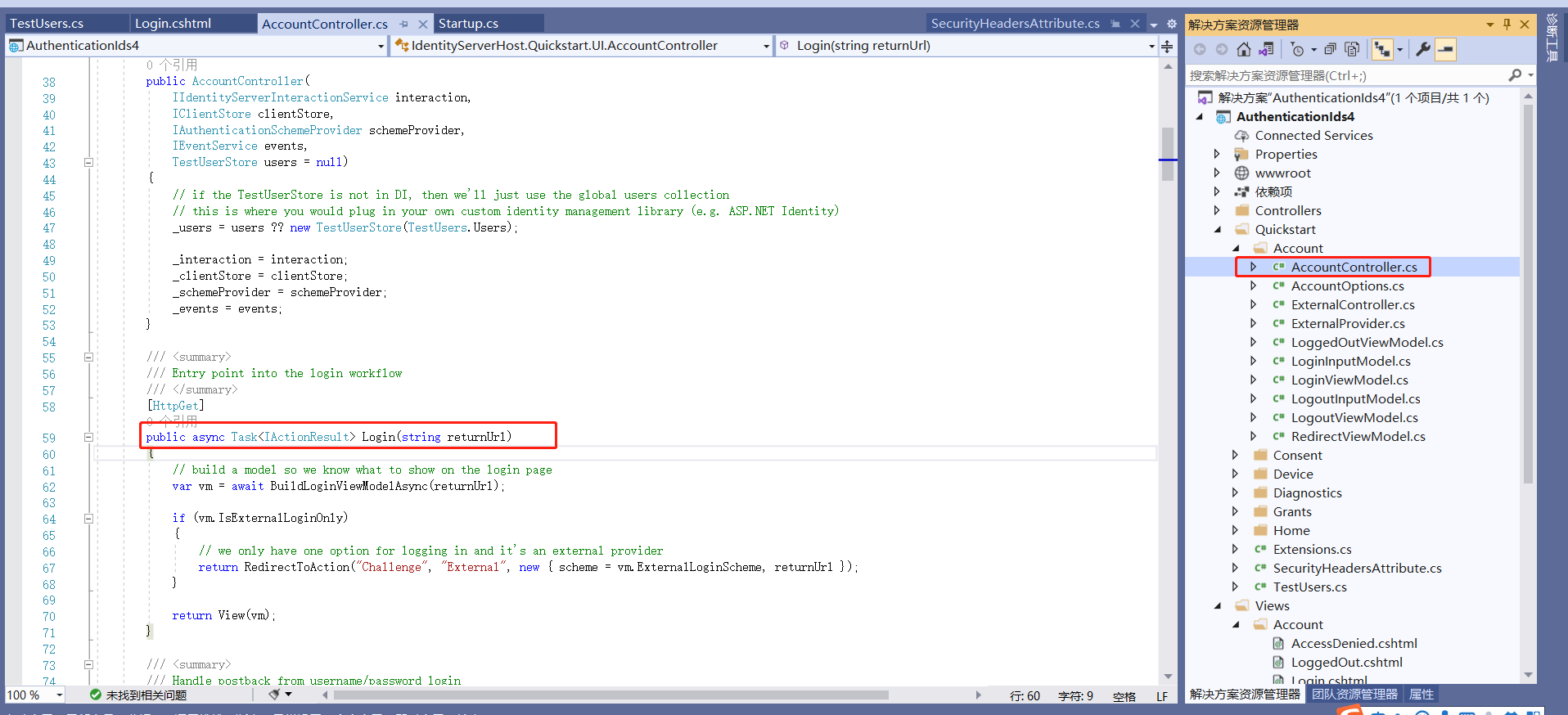Open AccessDenied.cshtml view file
Viewport: 1568px width, 715px height.
coord(1354,643)
